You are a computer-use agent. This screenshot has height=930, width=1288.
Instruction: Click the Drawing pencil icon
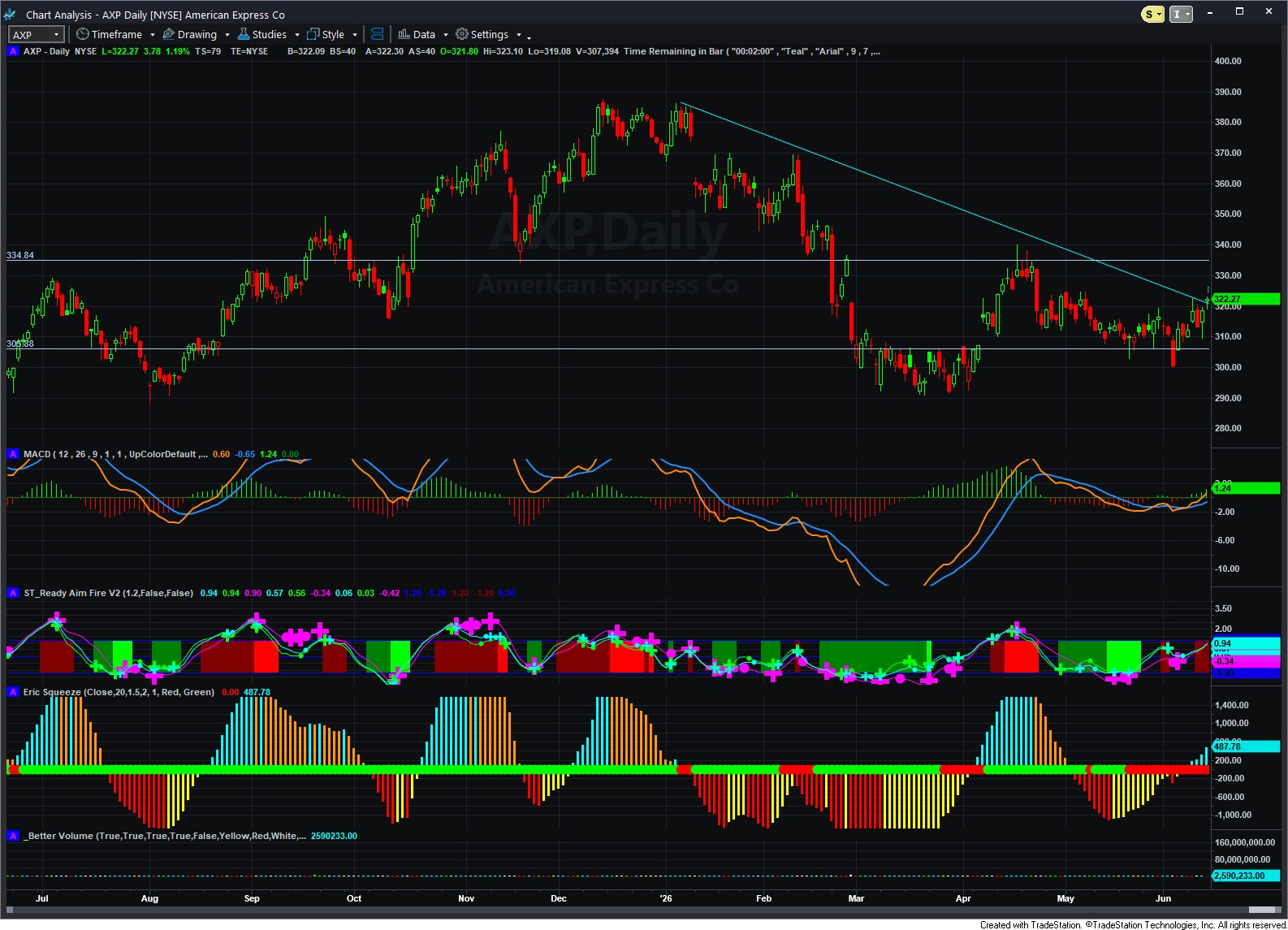[169, 34]
